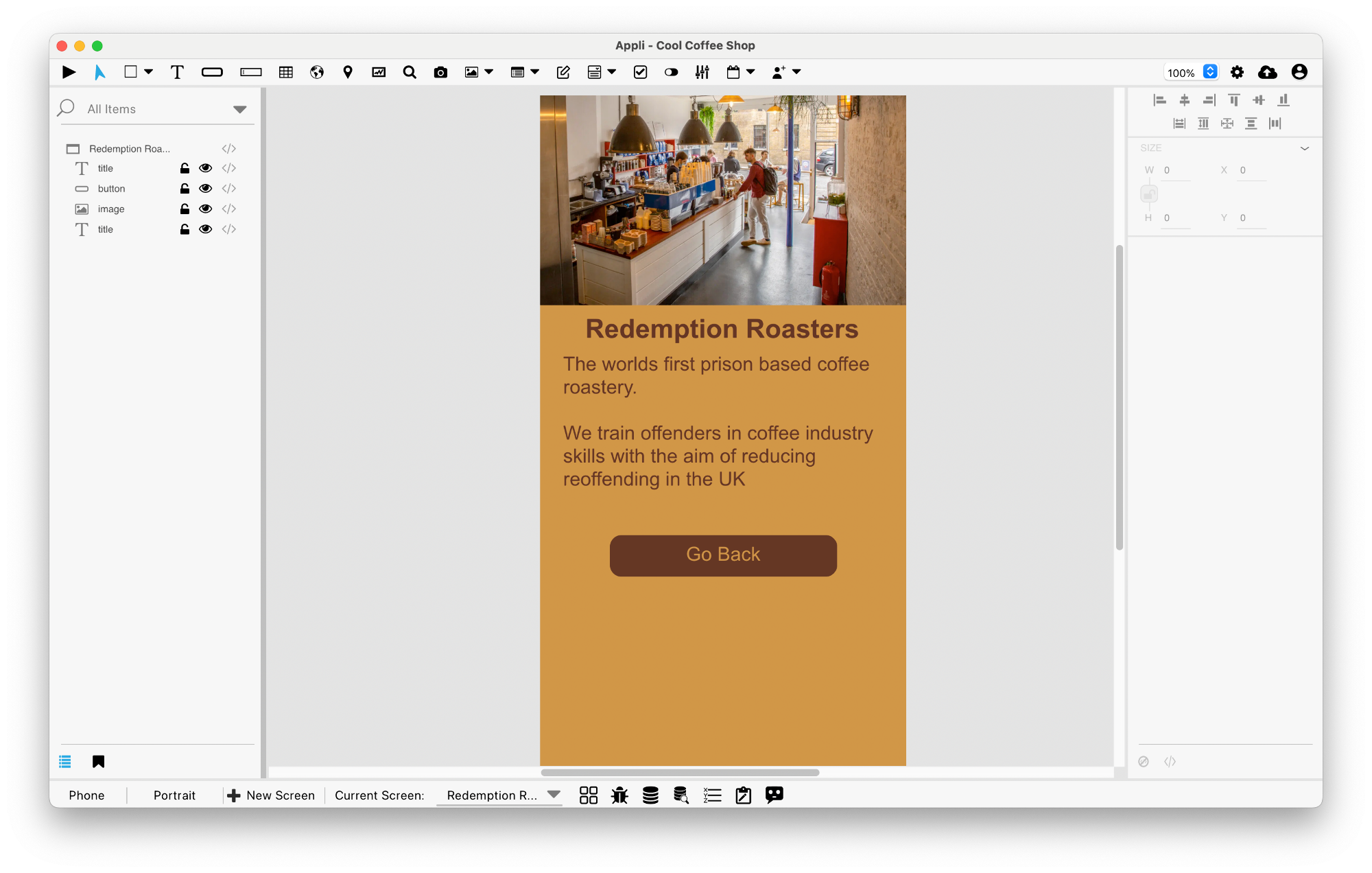Align selected items to vertical middle
The width and height of the screenshot is (1372, 873).
pyautogui.click(x=1259, y=100)
